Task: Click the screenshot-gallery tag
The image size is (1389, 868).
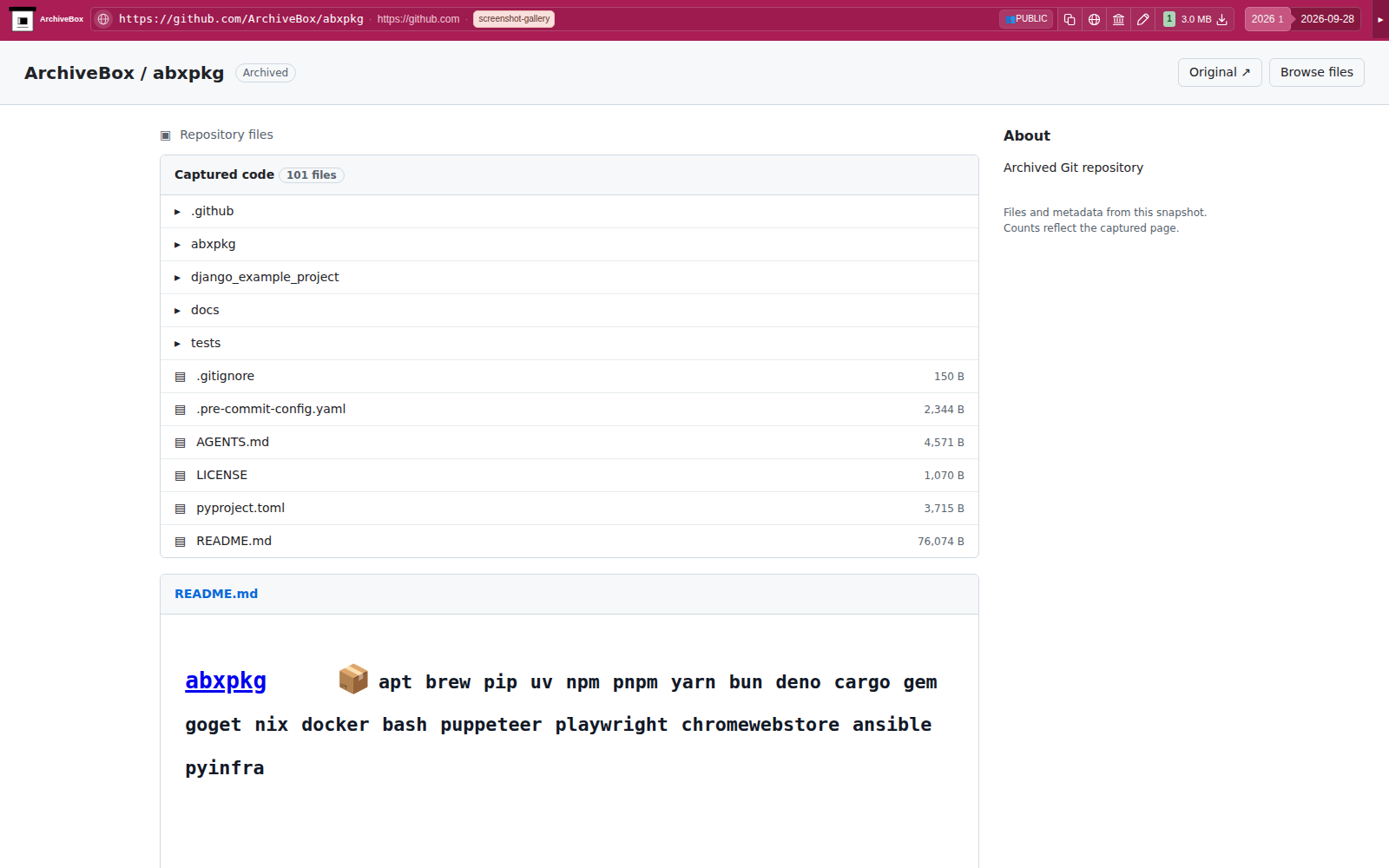Action: point(514,19)
